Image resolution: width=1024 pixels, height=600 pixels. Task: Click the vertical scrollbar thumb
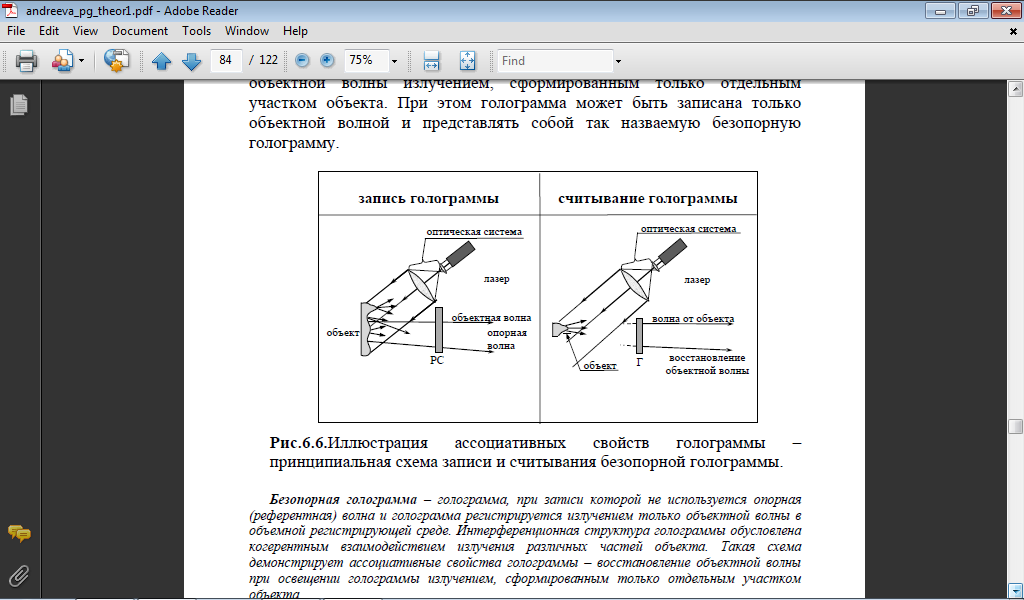pos(1015,426)
